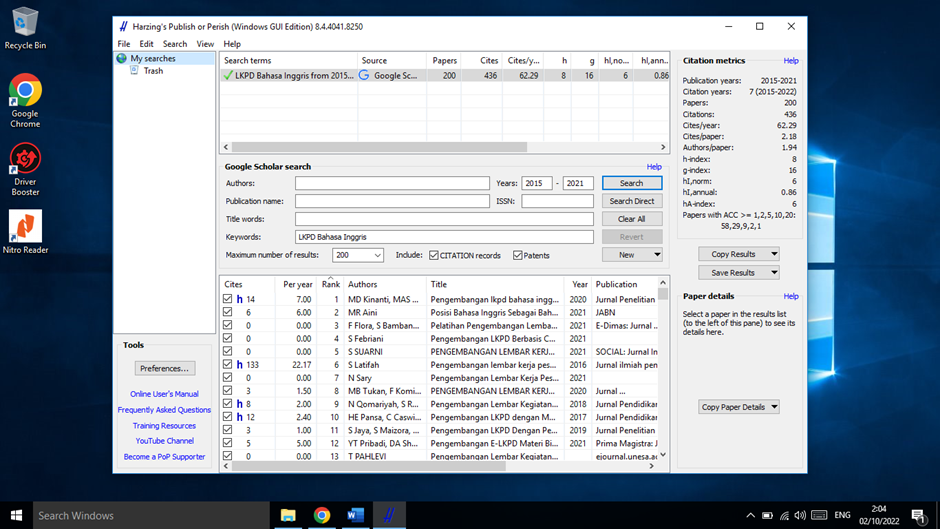
Task: Expand the Copy Paper Details dropdown arrow
Action: [x=774, y=407]
